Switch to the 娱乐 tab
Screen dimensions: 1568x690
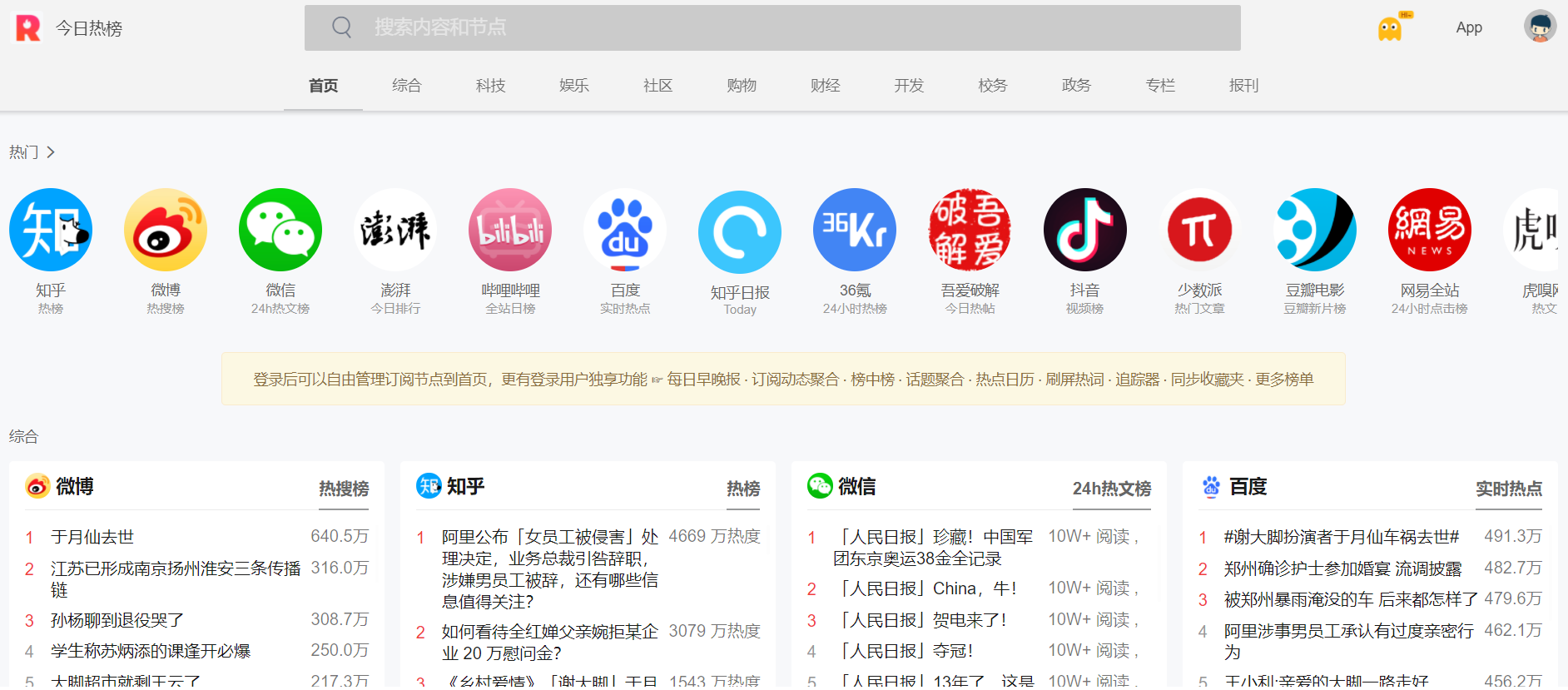point(574,86)
